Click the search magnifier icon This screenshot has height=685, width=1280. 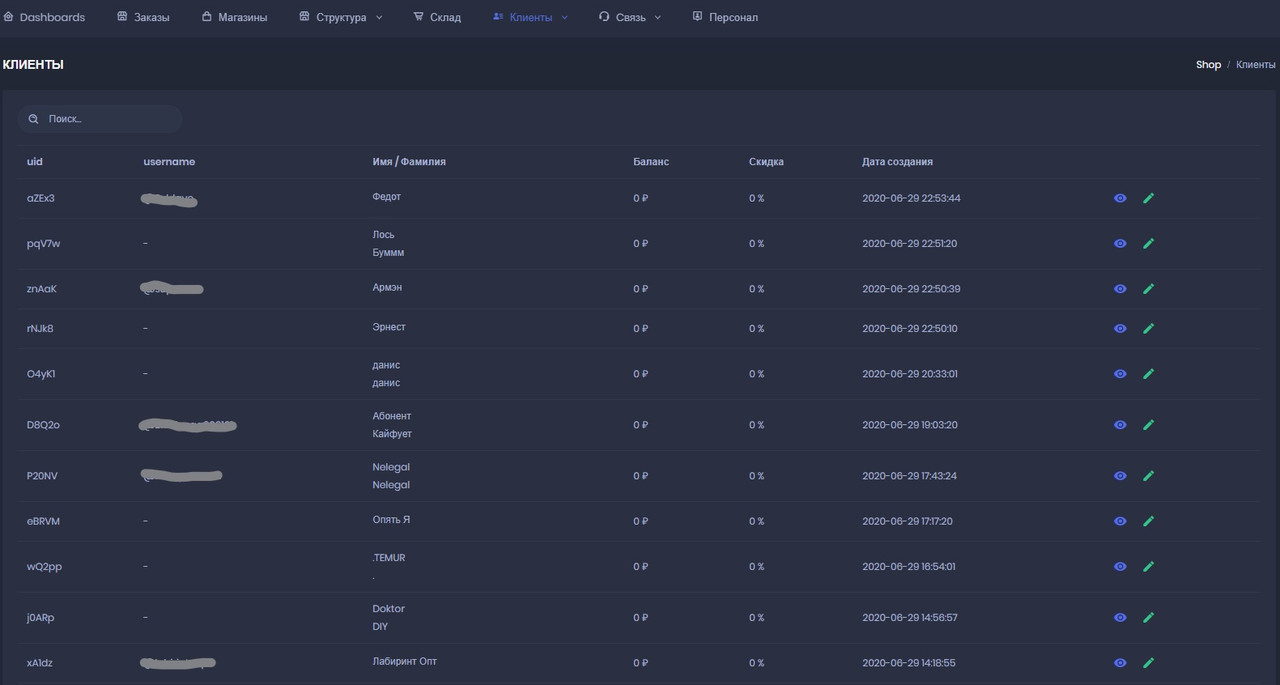tap(33, 119)
